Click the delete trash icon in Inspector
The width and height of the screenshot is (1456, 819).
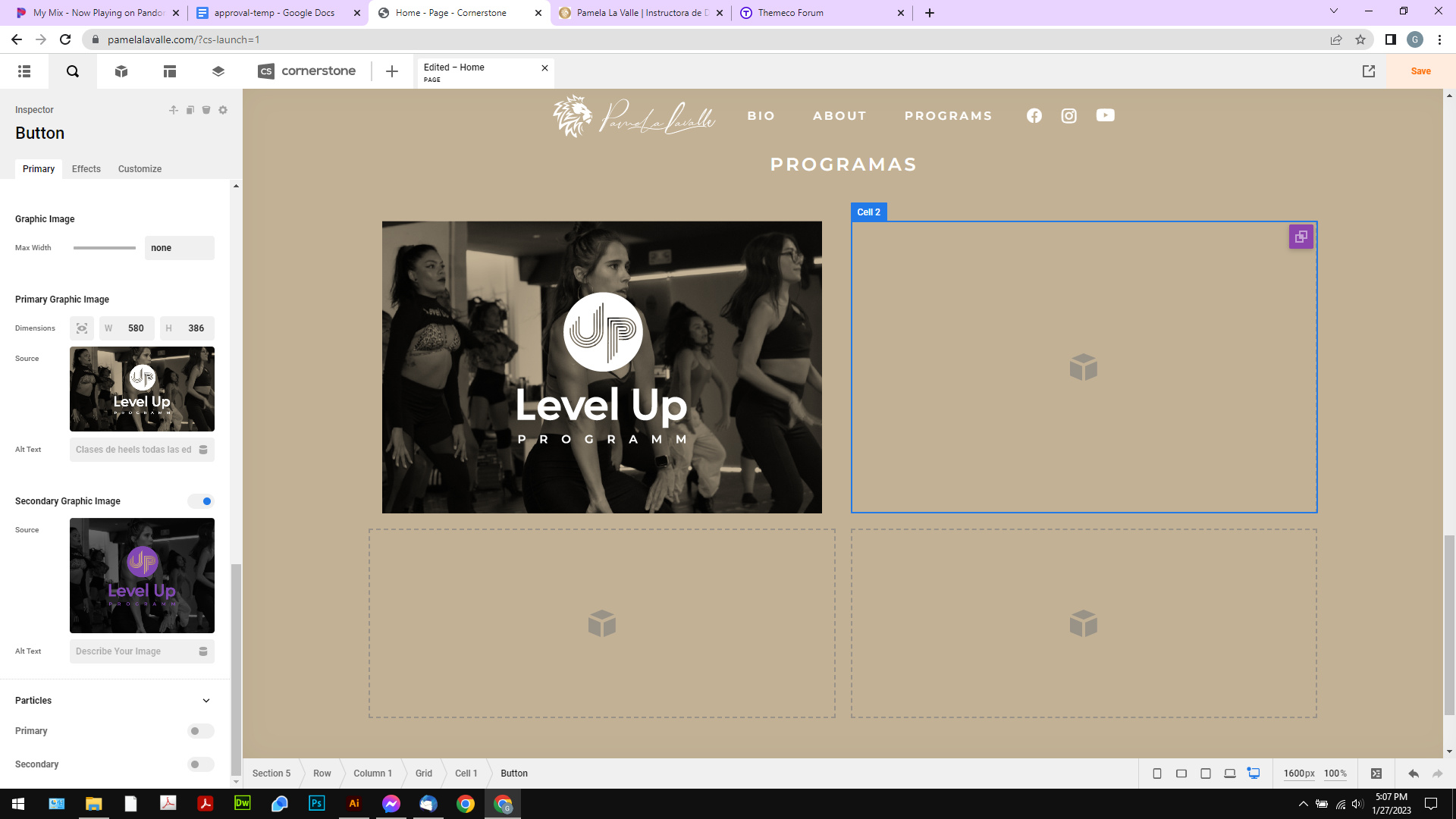(206, 110)
